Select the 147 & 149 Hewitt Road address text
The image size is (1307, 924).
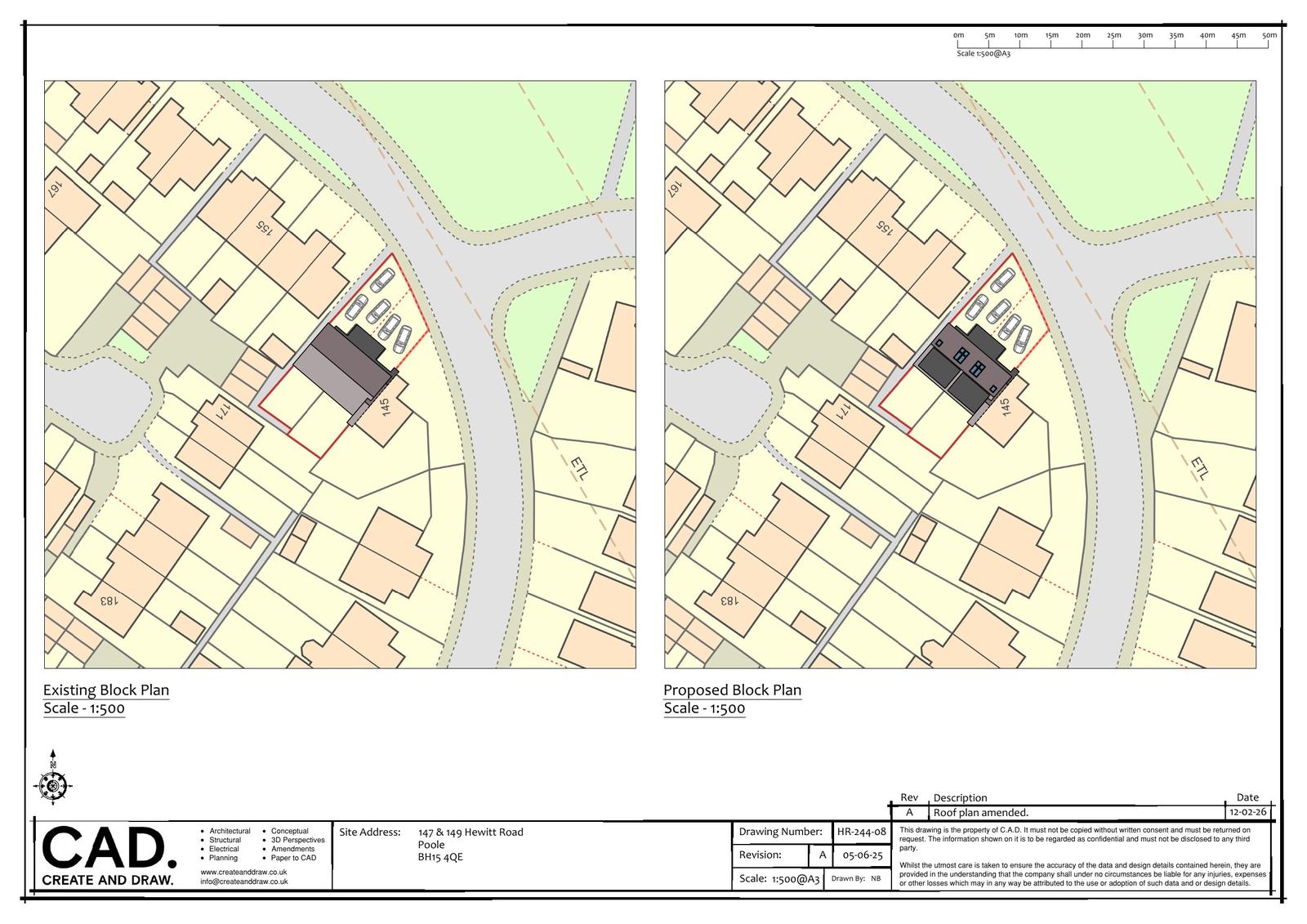(x=471, y=832)
